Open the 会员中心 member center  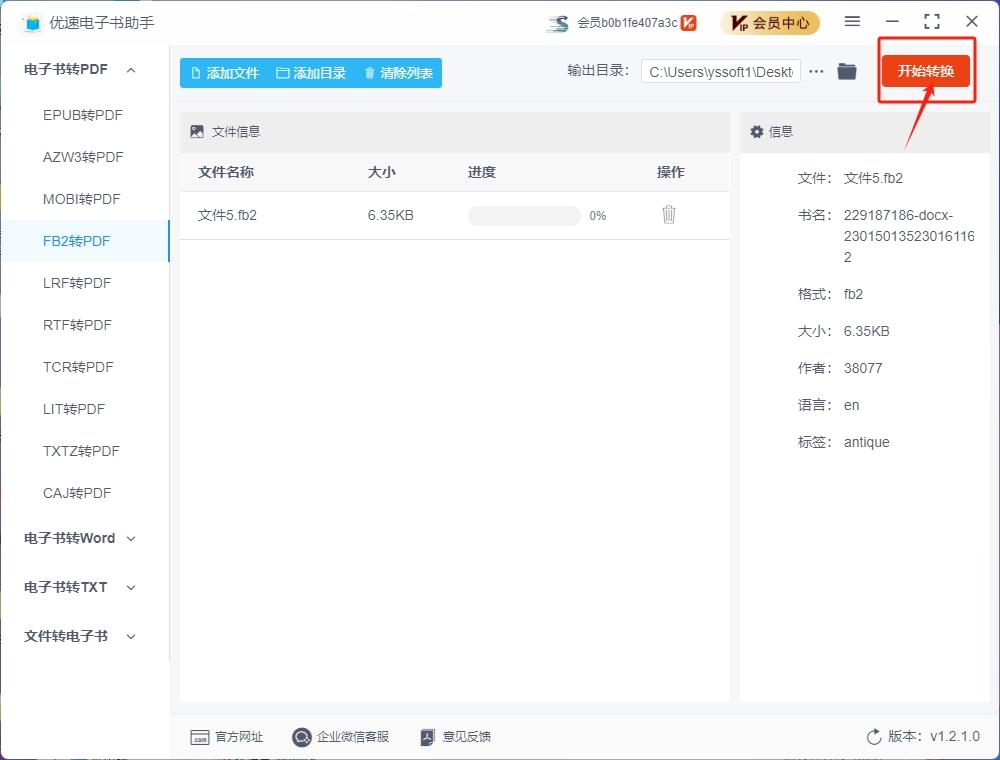click(770, 23)
